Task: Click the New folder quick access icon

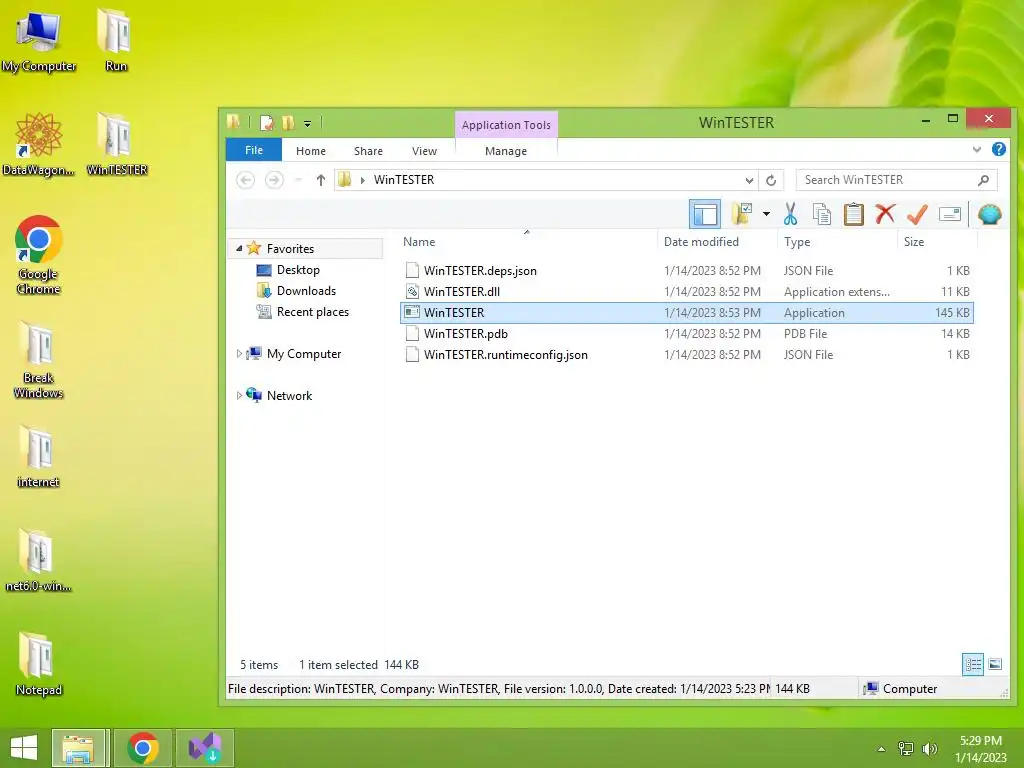Action: coord(288,123)
